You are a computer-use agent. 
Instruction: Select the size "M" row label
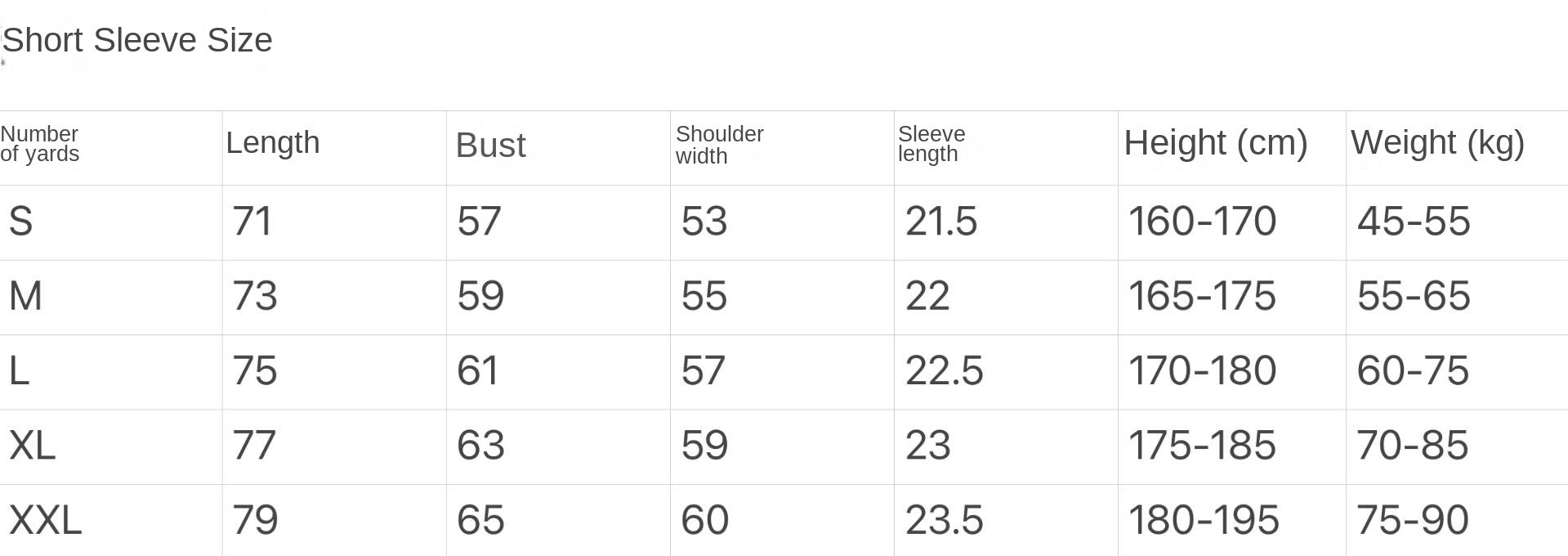(x=25, y=296)
